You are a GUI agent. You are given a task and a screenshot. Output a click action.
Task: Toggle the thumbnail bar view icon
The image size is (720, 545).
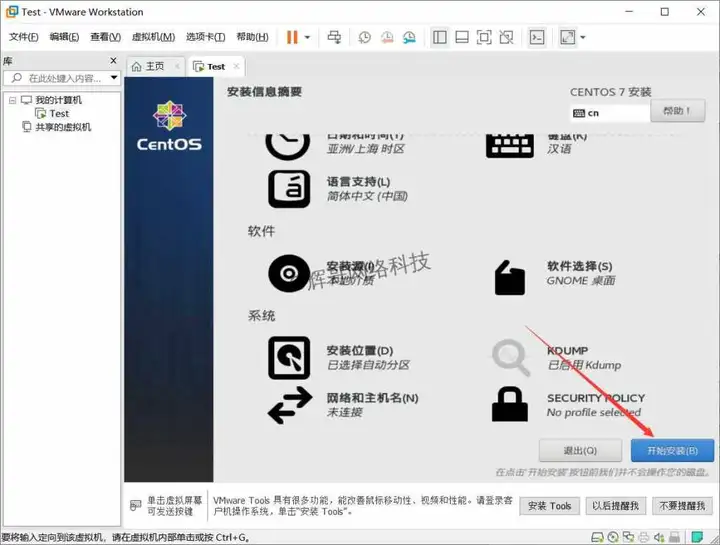[x=461, y=37]
